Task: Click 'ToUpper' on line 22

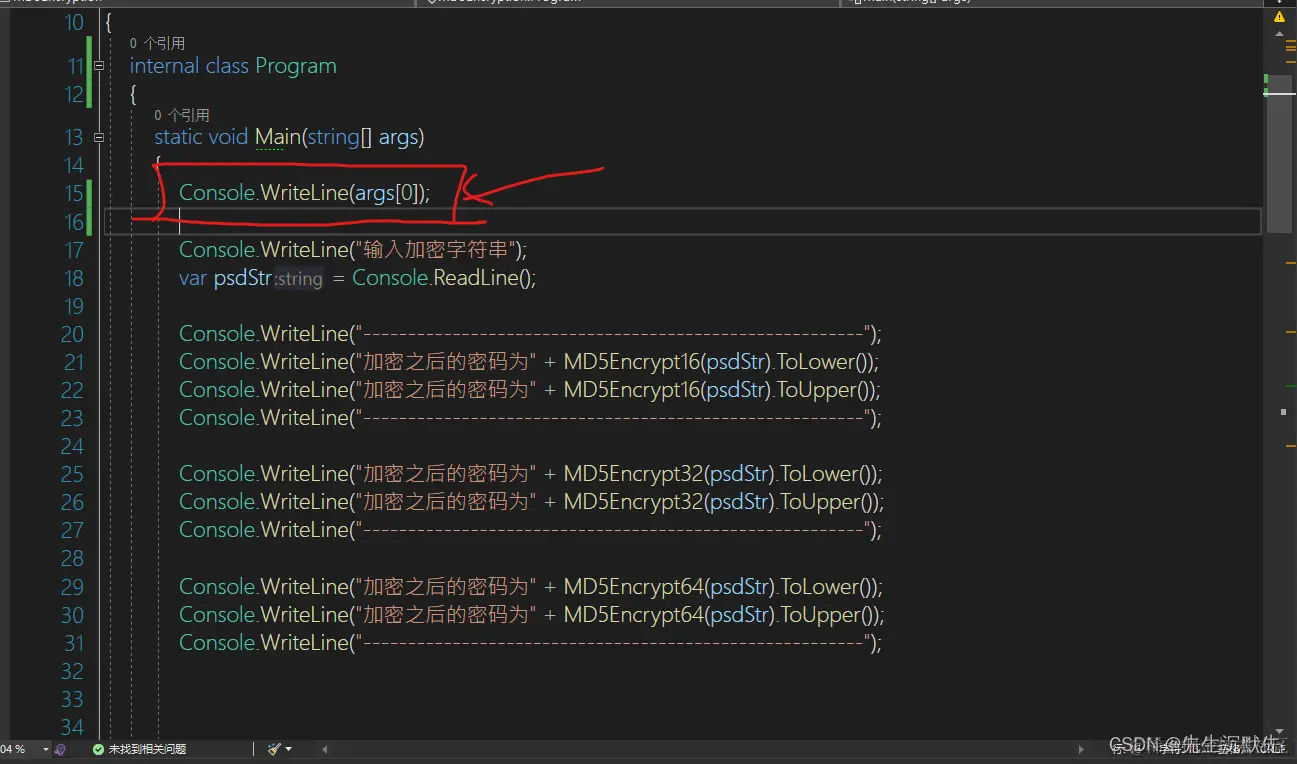Action: tap(818, 390)
